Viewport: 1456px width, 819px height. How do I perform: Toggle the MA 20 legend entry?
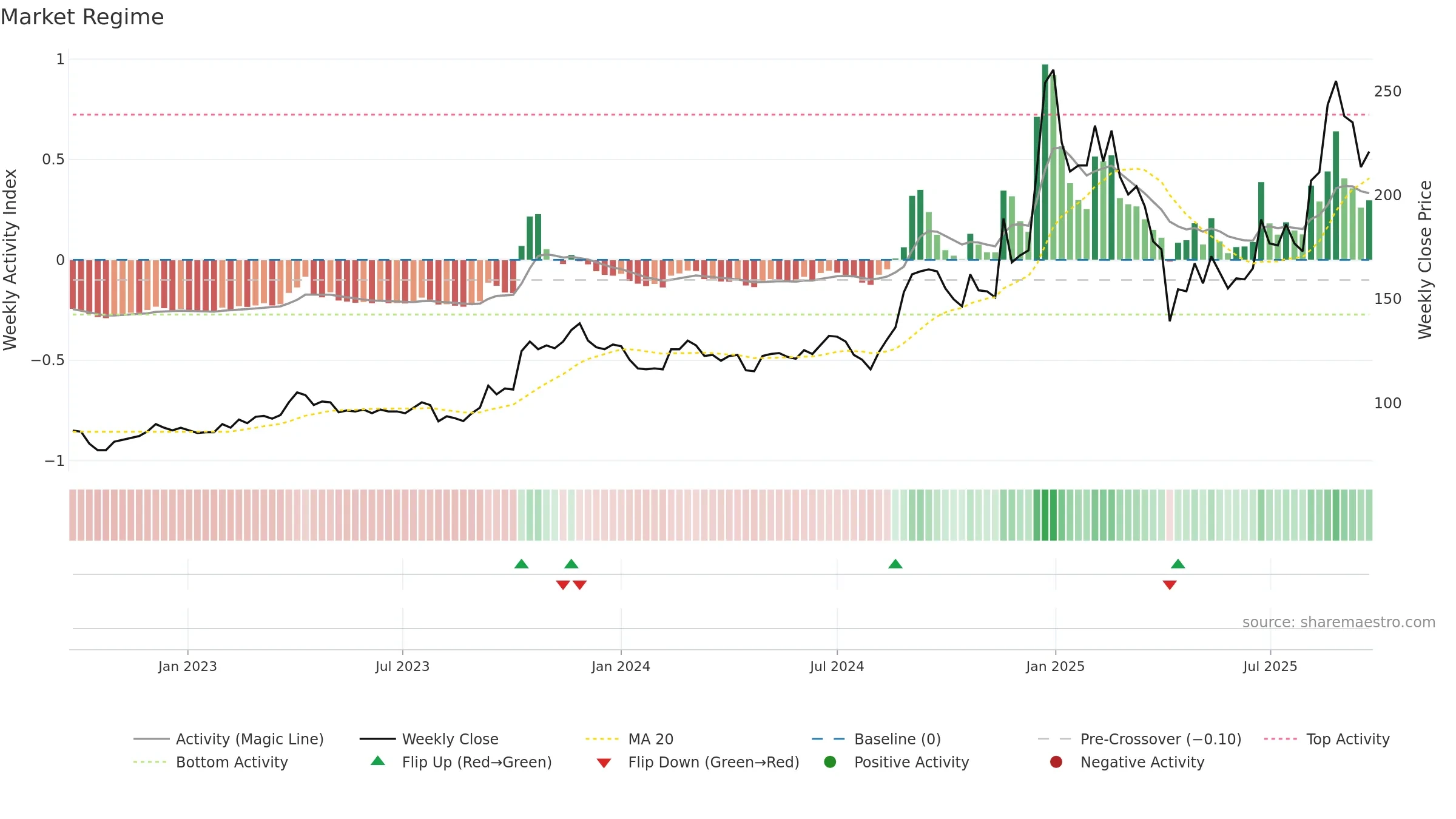tap(630, 739)
